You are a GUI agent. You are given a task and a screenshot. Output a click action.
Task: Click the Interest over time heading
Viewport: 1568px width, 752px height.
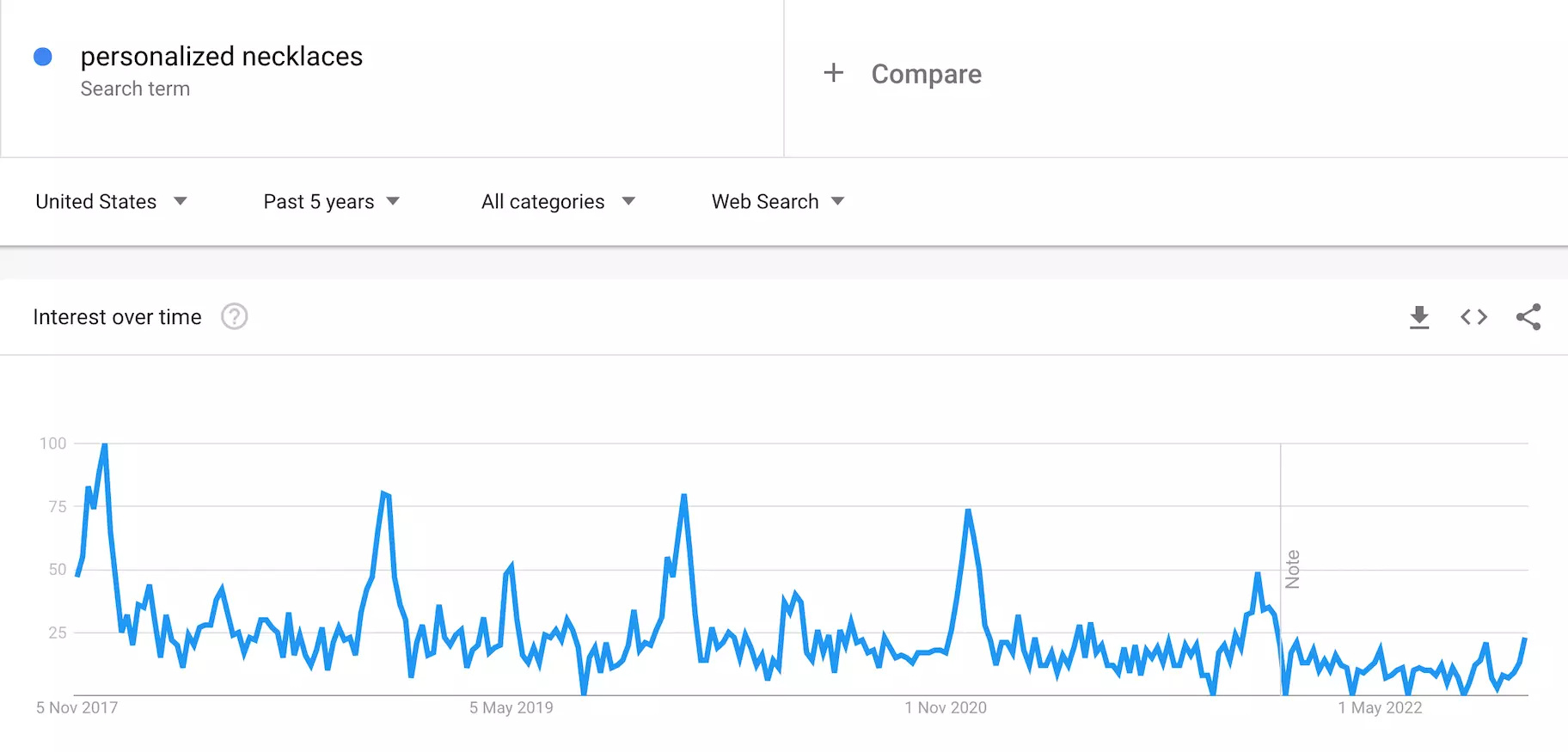117,317
